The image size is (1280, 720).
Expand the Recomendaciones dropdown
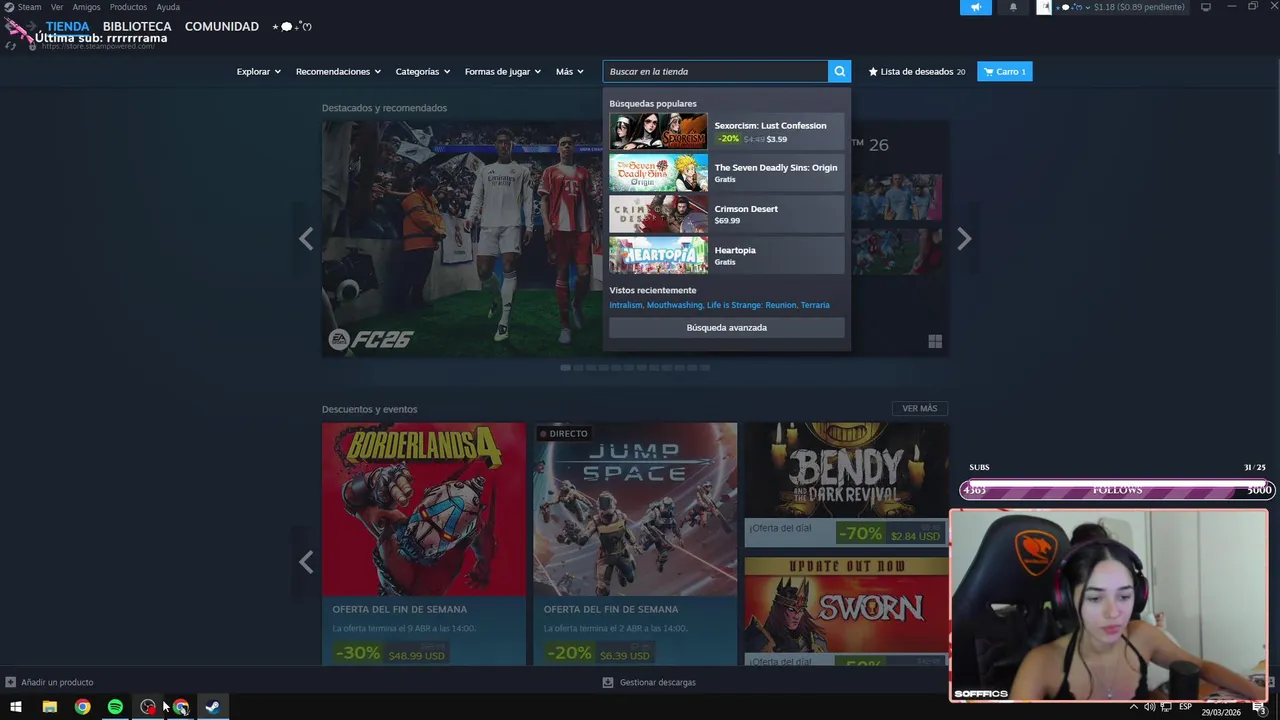[338, 72]
